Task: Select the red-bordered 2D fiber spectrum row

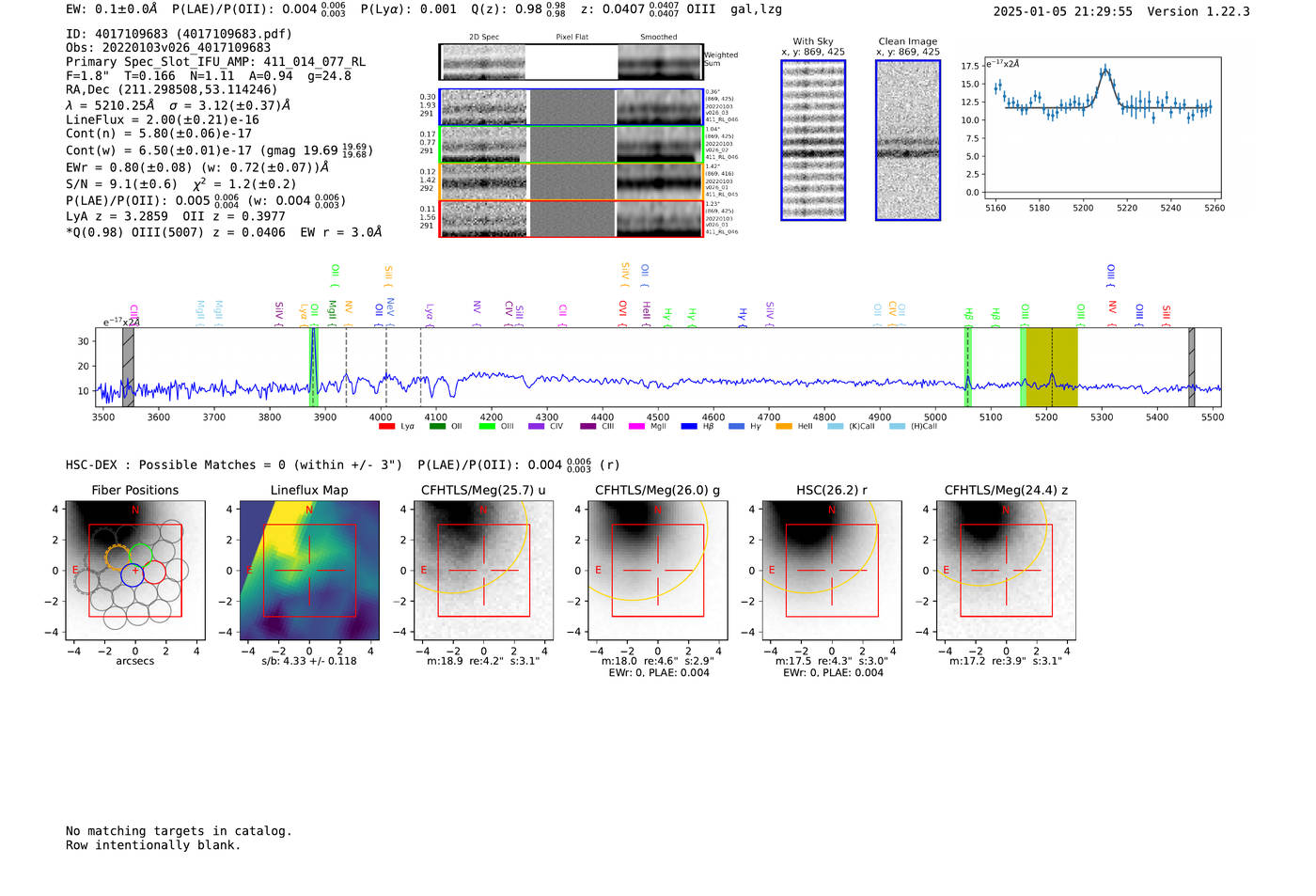Action: (x=571, y=218)
